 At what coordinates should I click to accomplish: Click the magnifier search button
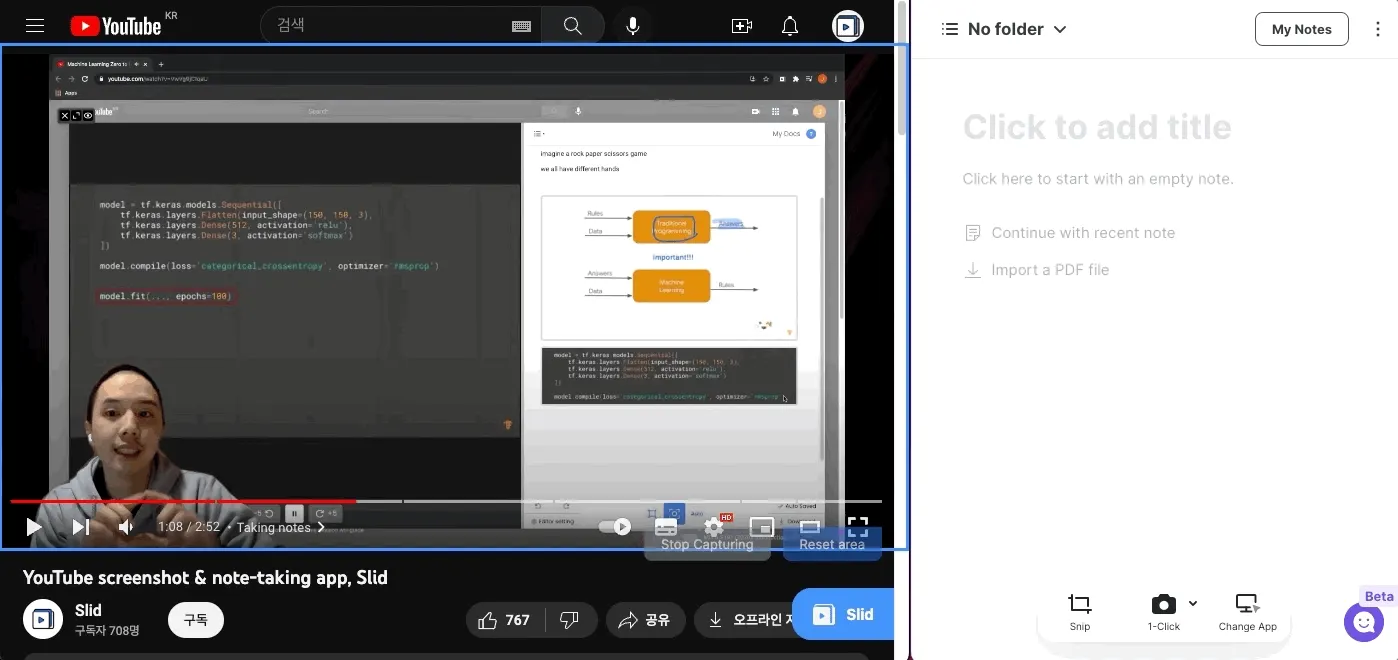[573, 26]
